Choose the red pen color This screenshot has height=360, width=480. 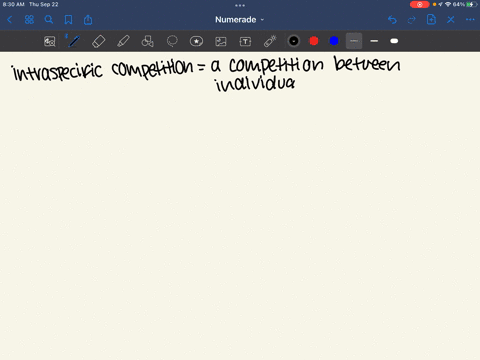[314, 41]
